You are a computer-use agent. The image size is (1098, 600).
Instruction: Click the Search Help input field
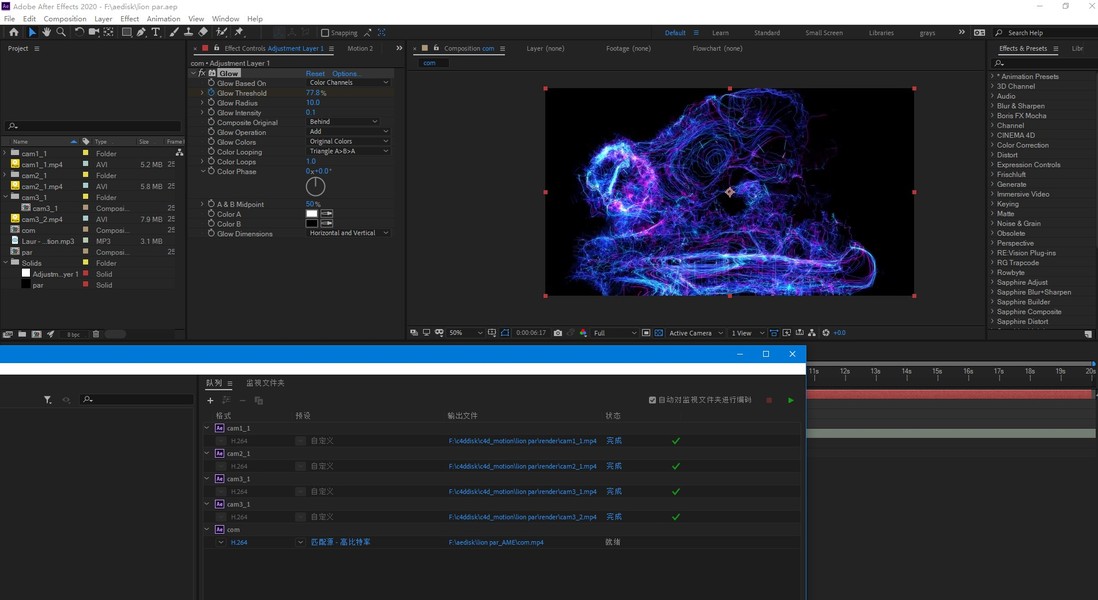click(1045, 33)
